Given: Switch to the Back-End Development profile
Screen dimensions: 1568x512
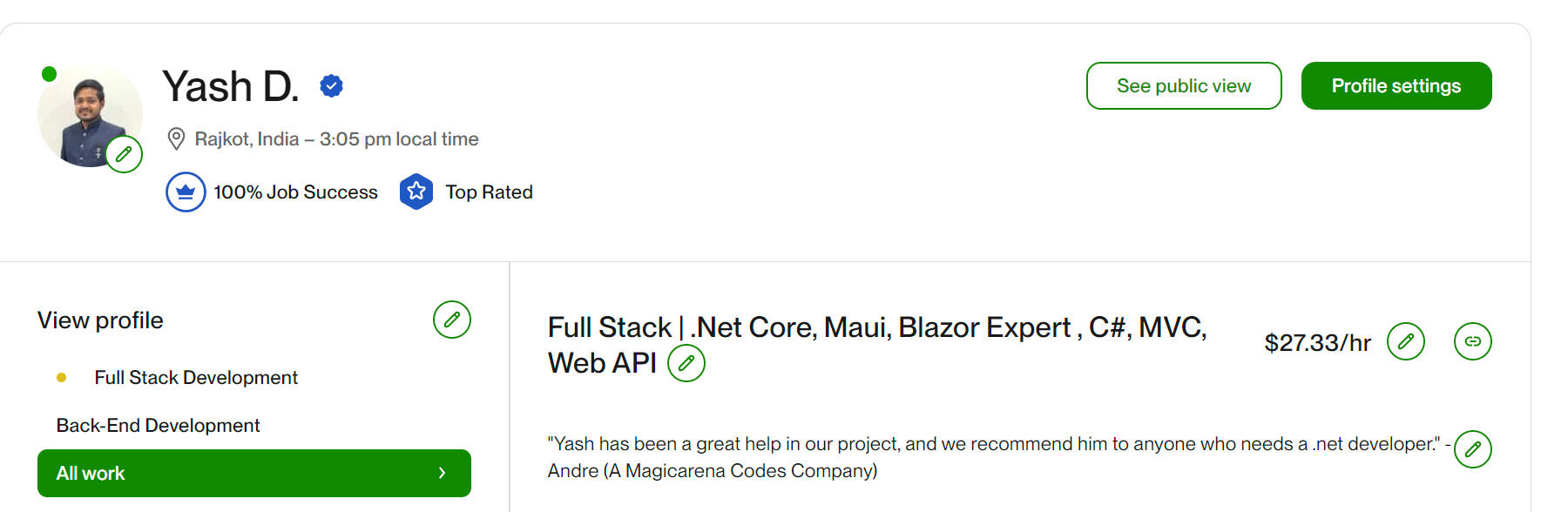Looking at the screenshot, I should pos(158,426).
